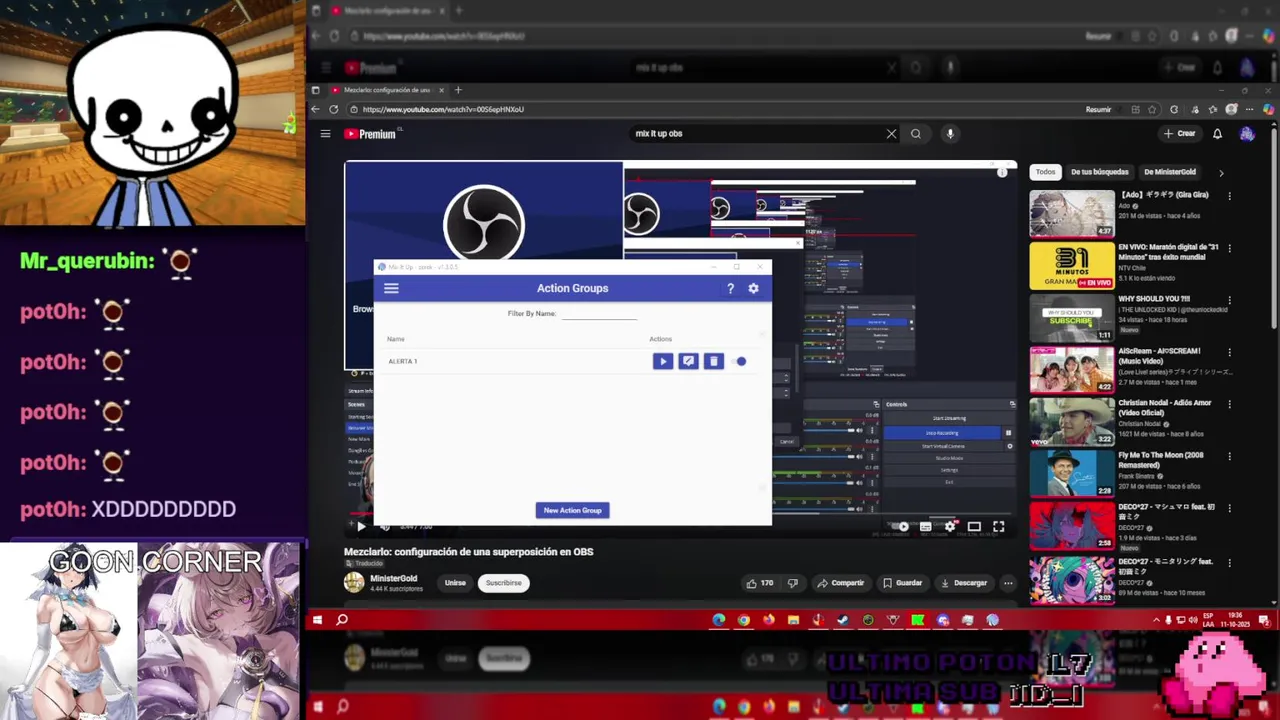Open the 31 Minutos live stream thumbnail
The height and width of the screenshot is (720, 1280).
(1072, 266)
